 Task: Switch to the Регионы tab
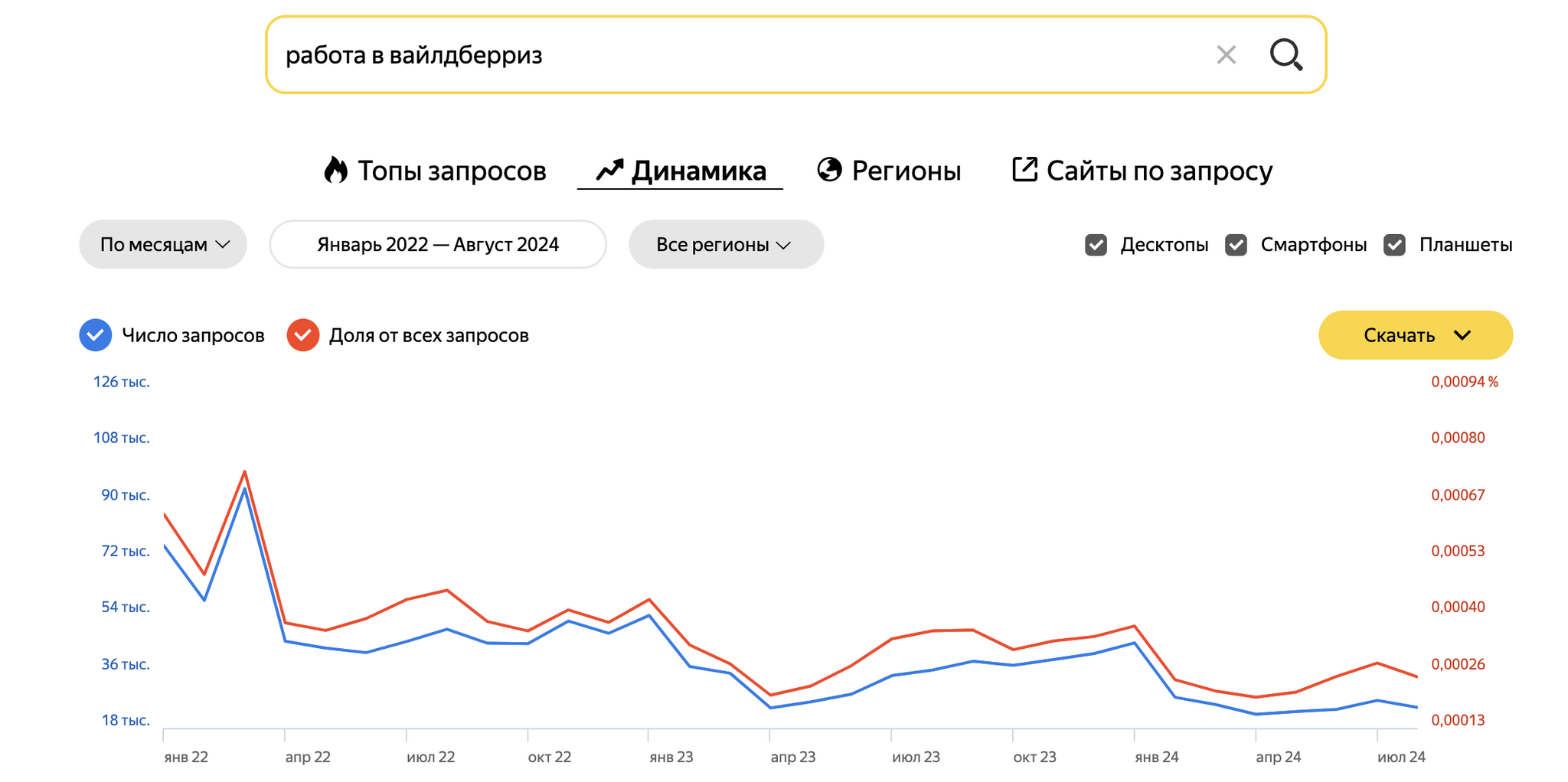[x=906, y=170]
